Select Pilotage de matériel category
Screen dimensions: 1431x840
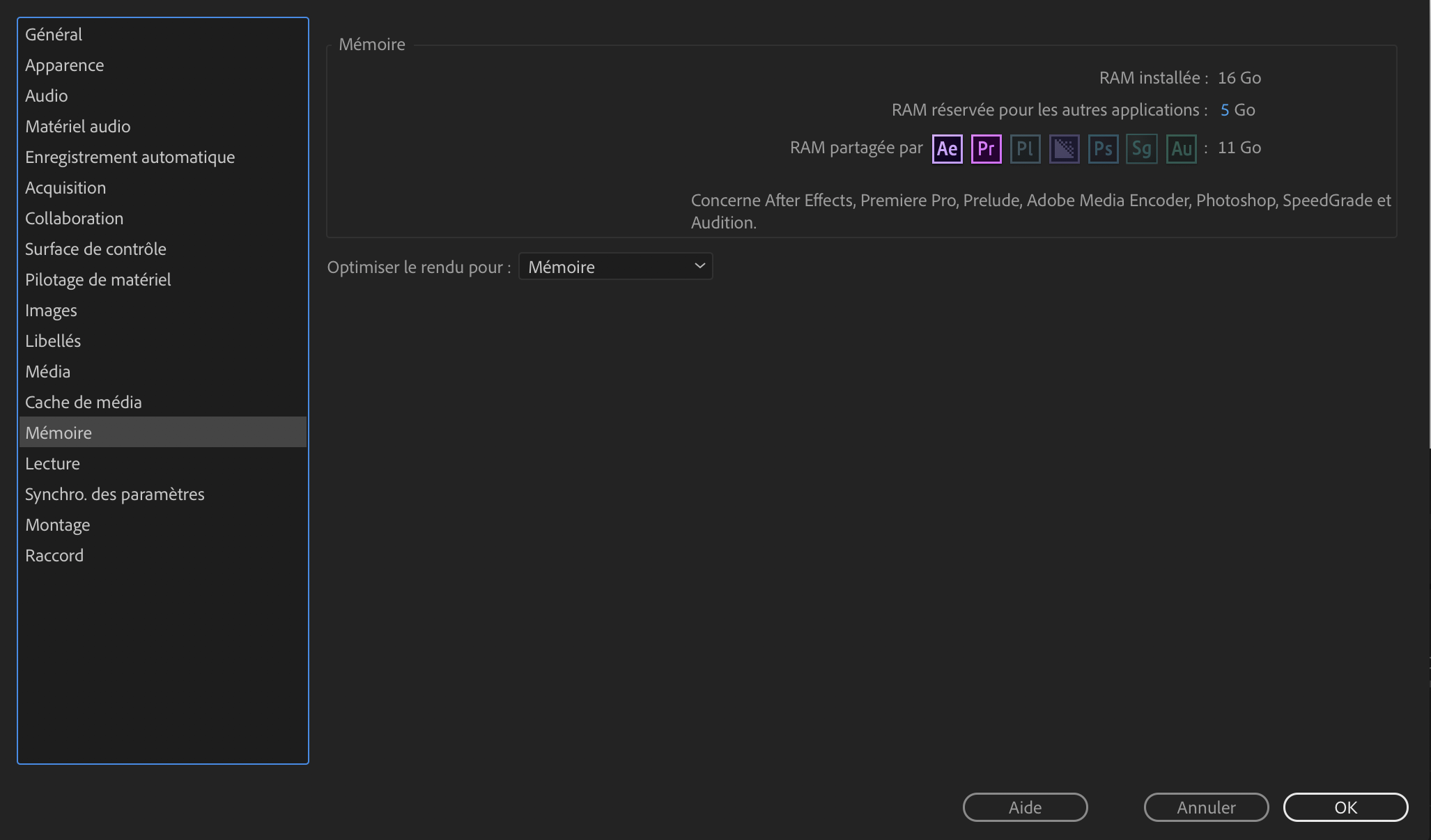click(x=162, y=279)
